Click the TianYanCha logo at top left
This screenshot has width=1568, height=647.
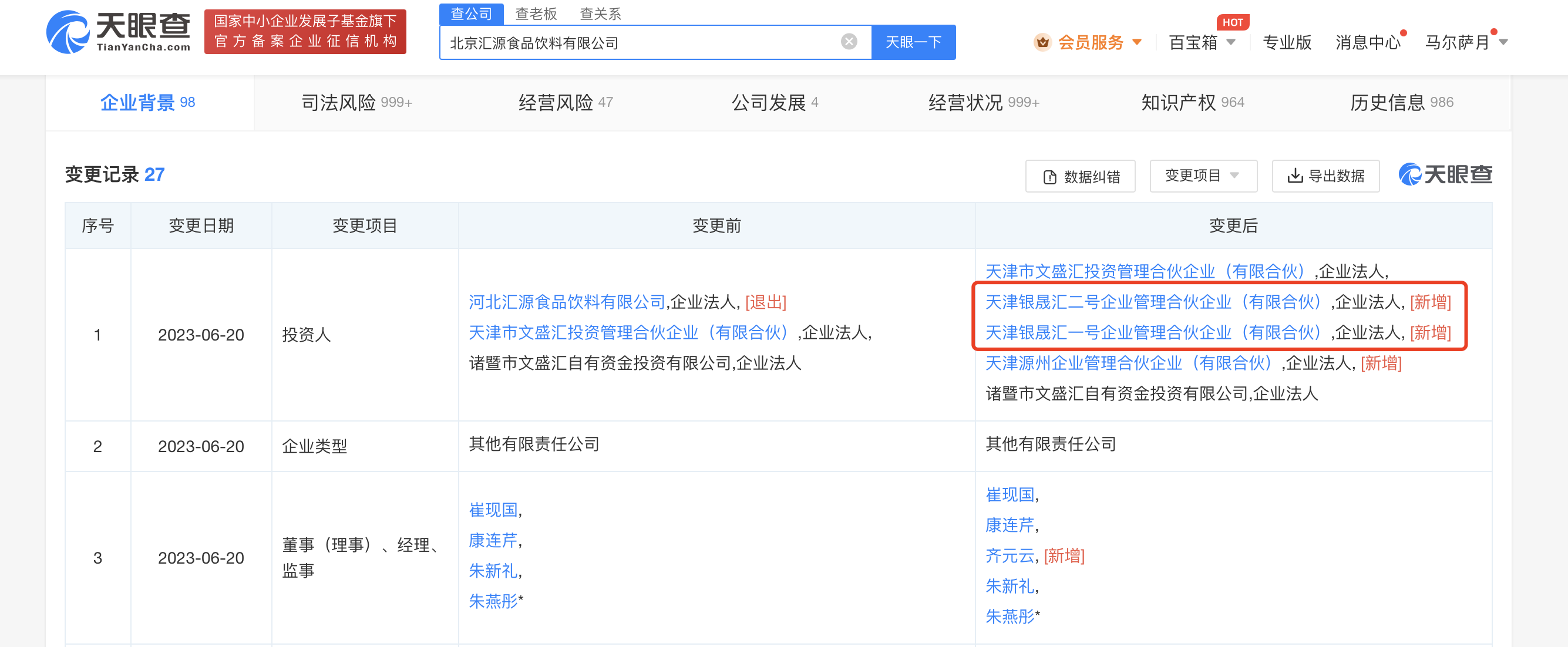[x=119, y=32]
